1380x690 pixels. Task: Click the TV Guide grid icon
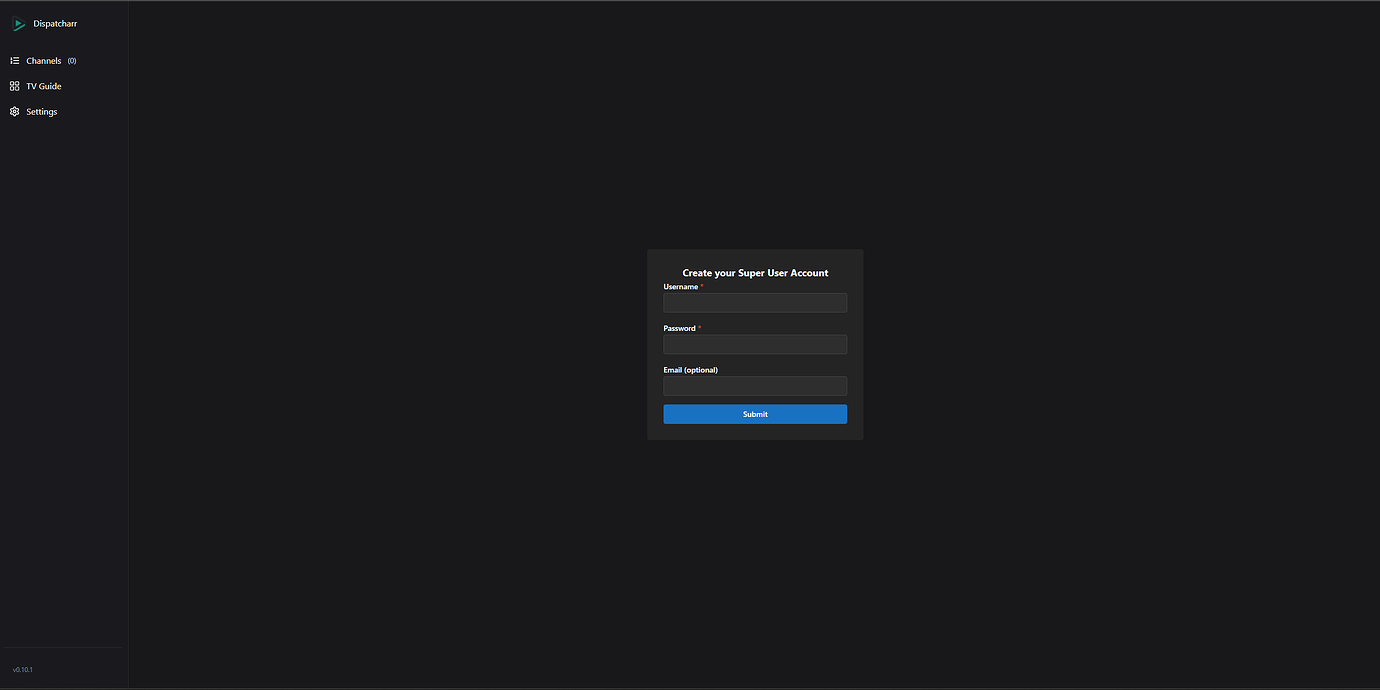point(15,86)
